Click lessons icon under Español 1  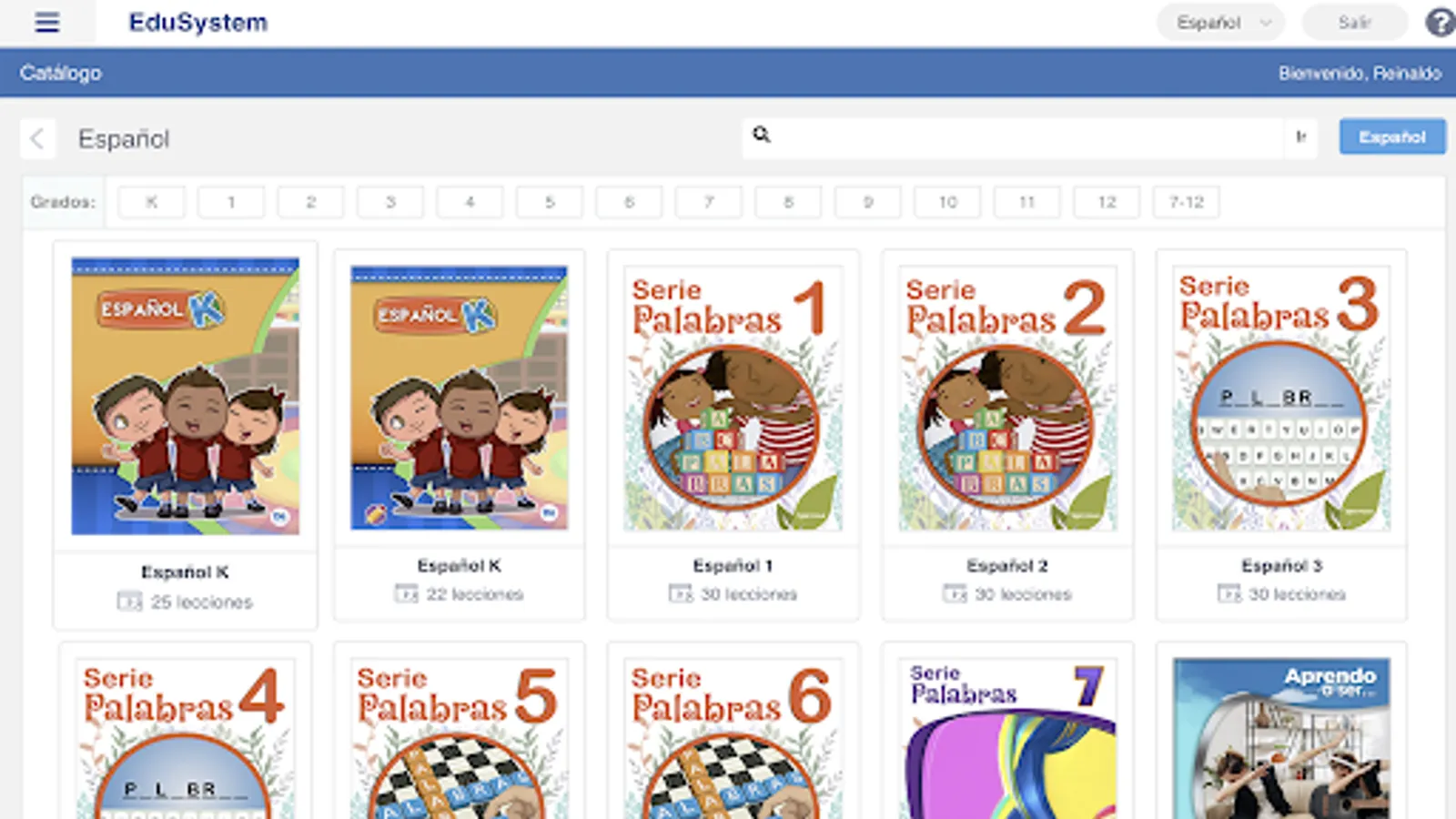click(x=681, y=593)
